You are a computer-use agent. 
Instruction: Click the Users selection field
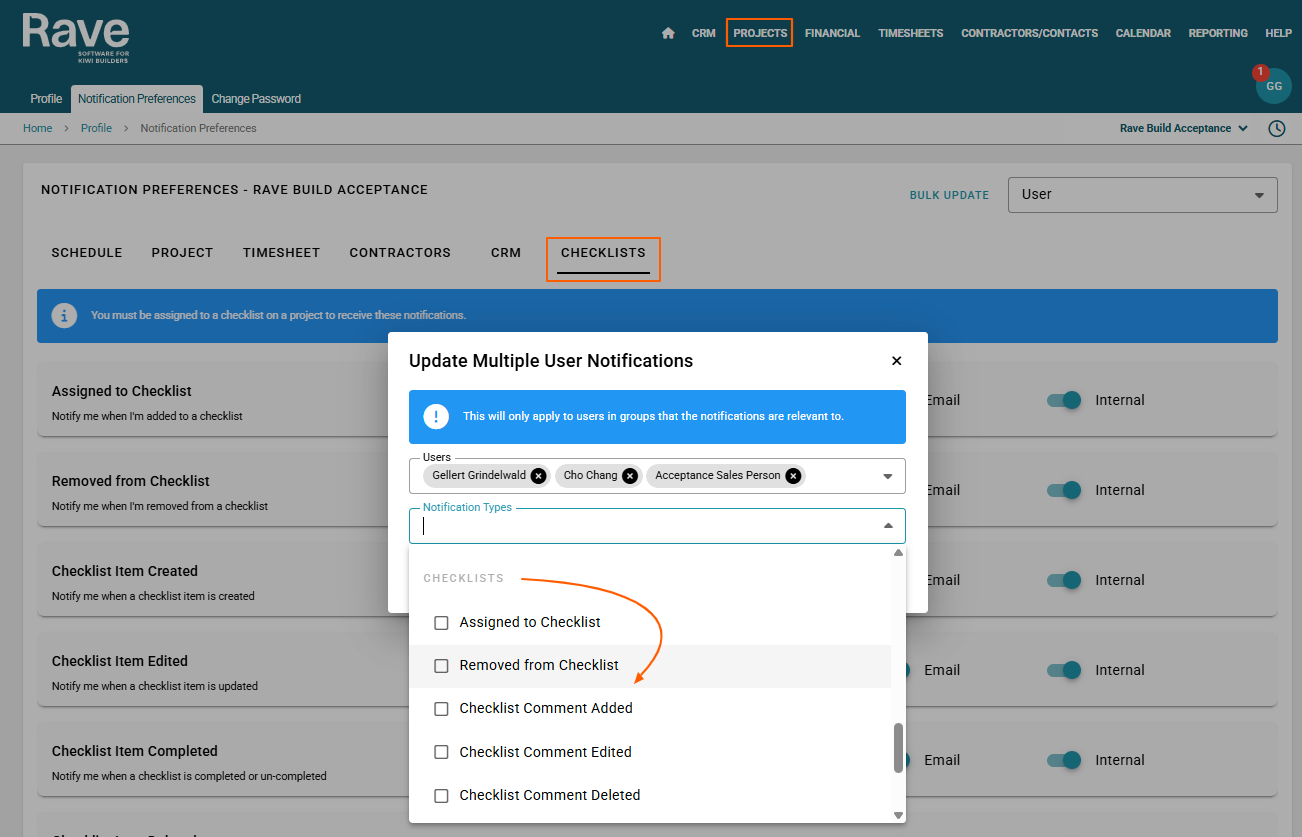pyautogui.click(x=657, y=476)
